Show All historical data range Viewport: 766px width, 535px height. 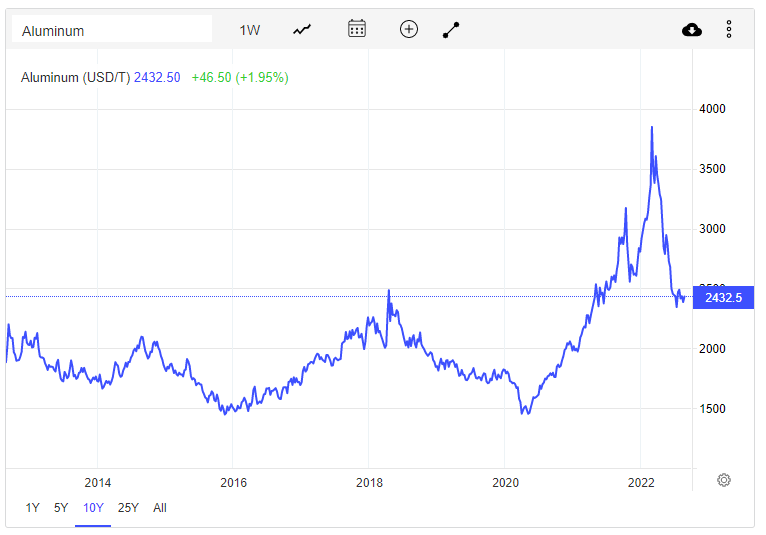click(160, 508)
